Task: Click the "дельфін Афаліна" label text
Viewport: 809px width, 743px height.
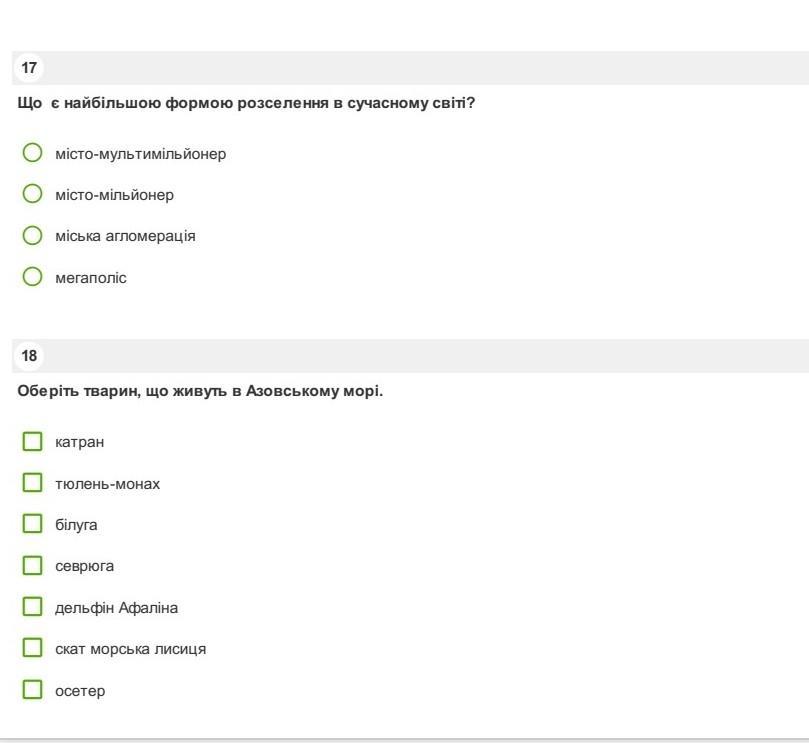Action: point(116,608)
